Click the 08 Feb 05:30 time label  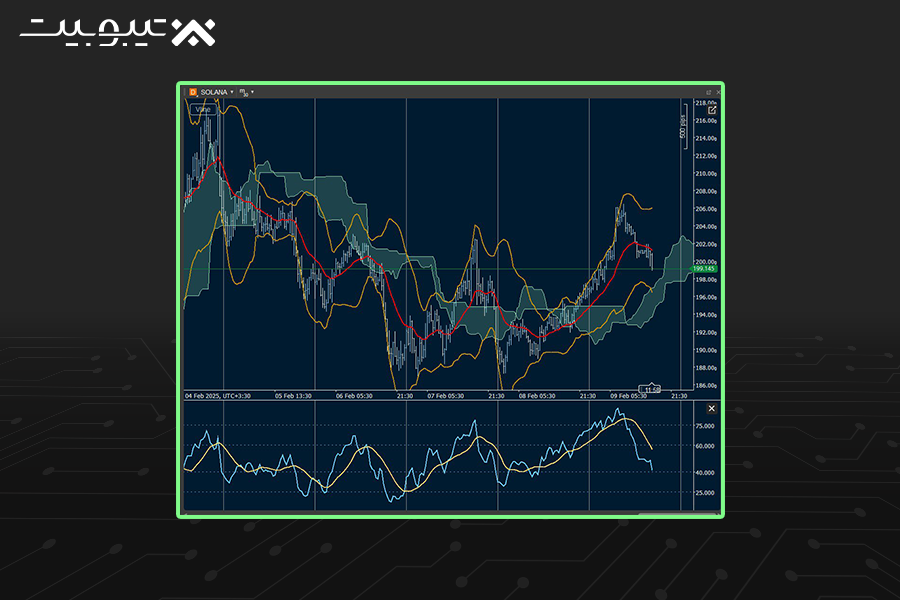click(x=537, y=396)
